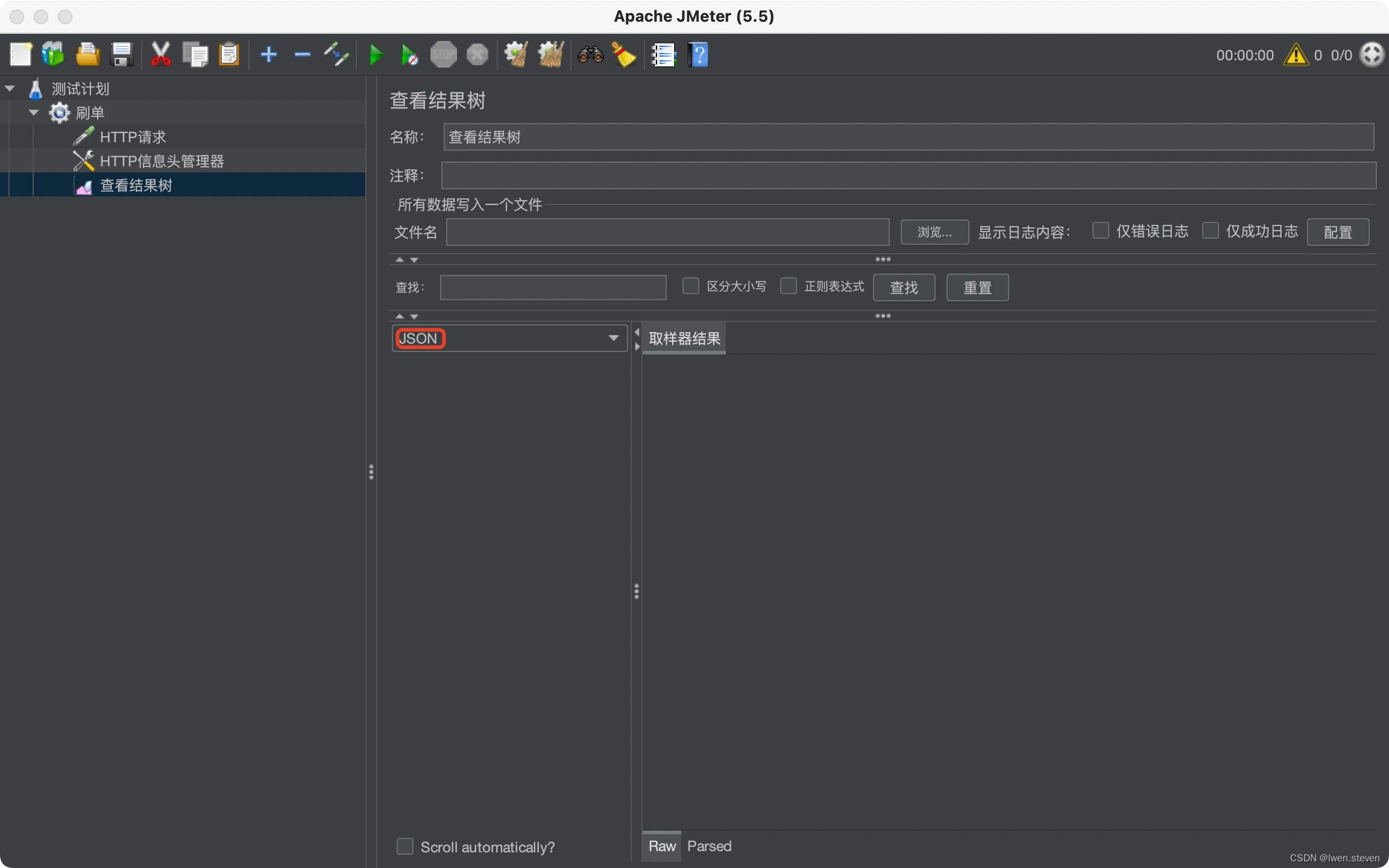1389x868 pixels.
Task: Expand file panel with down arrow
Action: click(x=414, y=260)
